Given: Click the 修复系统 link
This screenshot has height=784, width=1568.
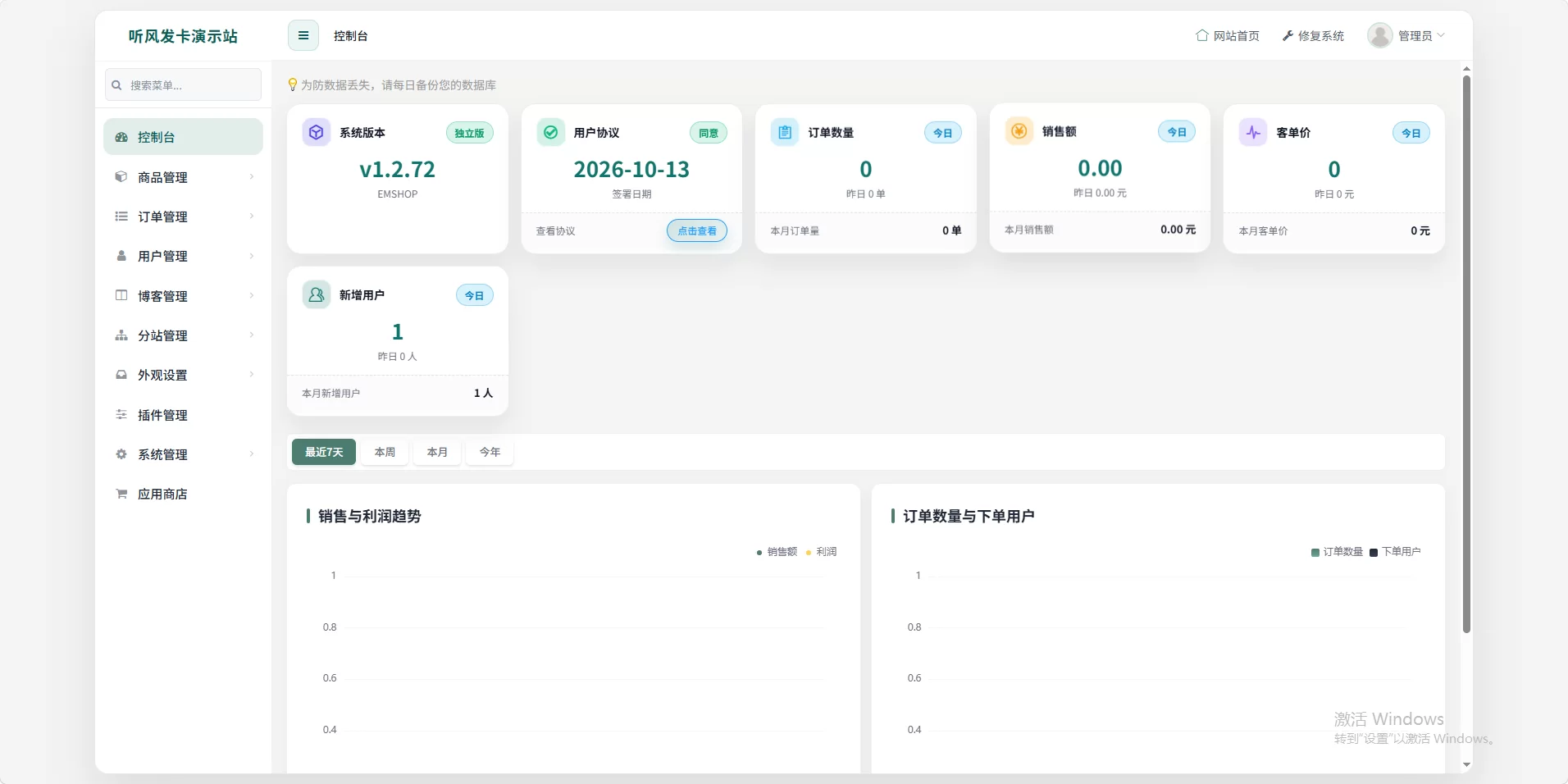Looking at the screenshot, I should (x=1313, y=36).
